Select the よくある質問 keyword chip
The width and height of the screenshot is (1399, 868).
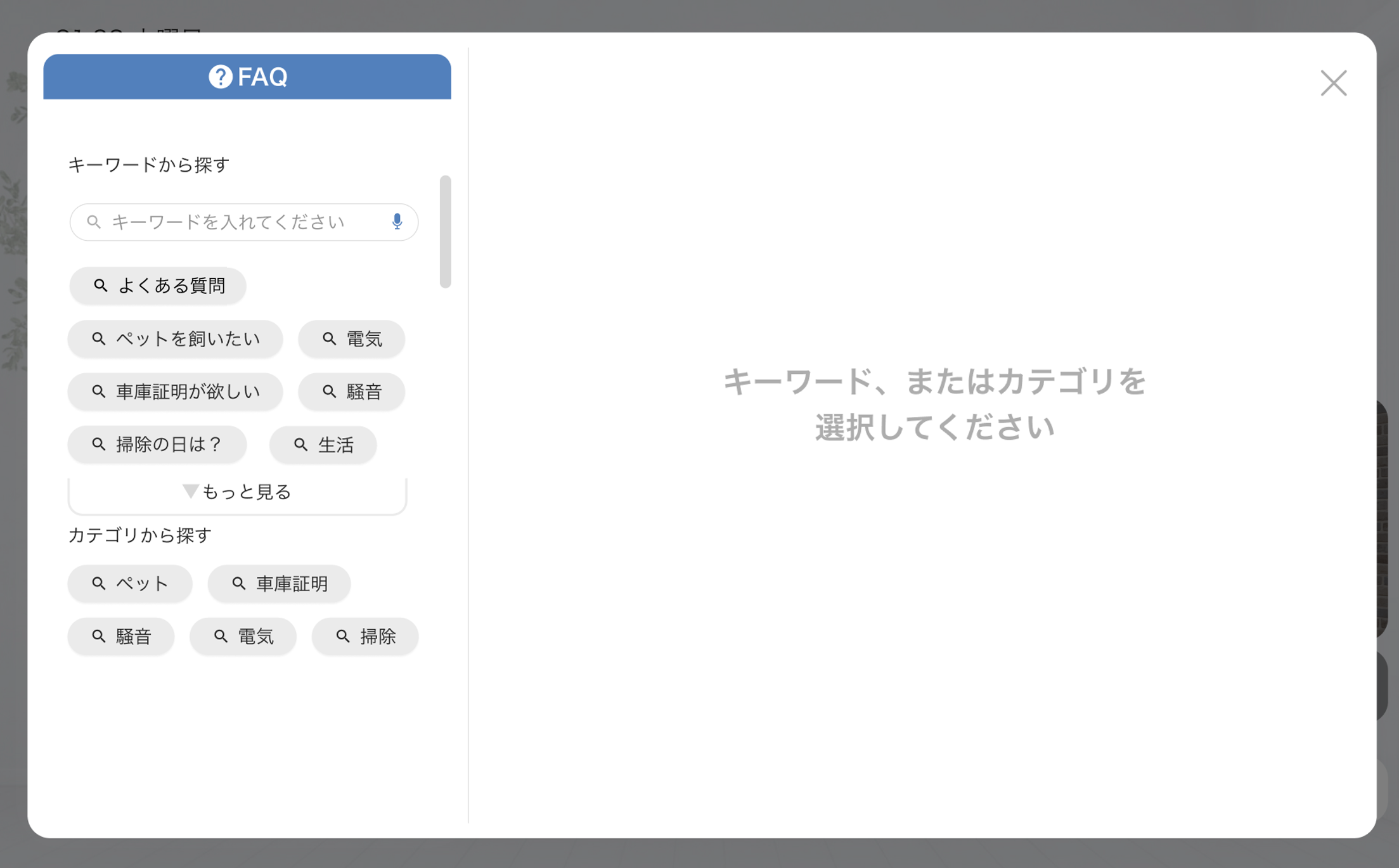point(158,286)
